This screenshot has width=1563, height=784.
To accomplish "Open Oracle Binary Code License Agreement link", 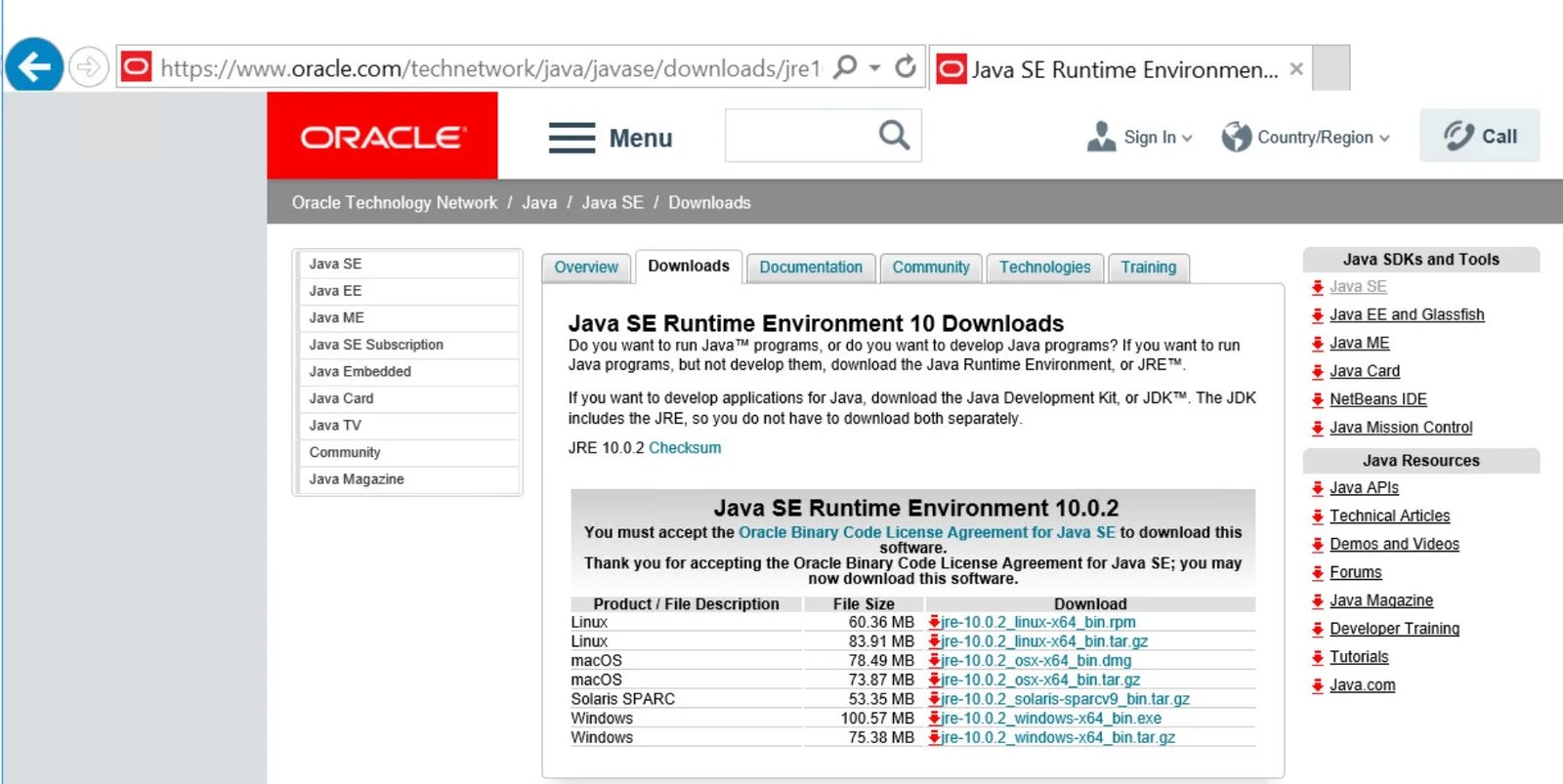I will pyautogui.click(x=926, y=532).
